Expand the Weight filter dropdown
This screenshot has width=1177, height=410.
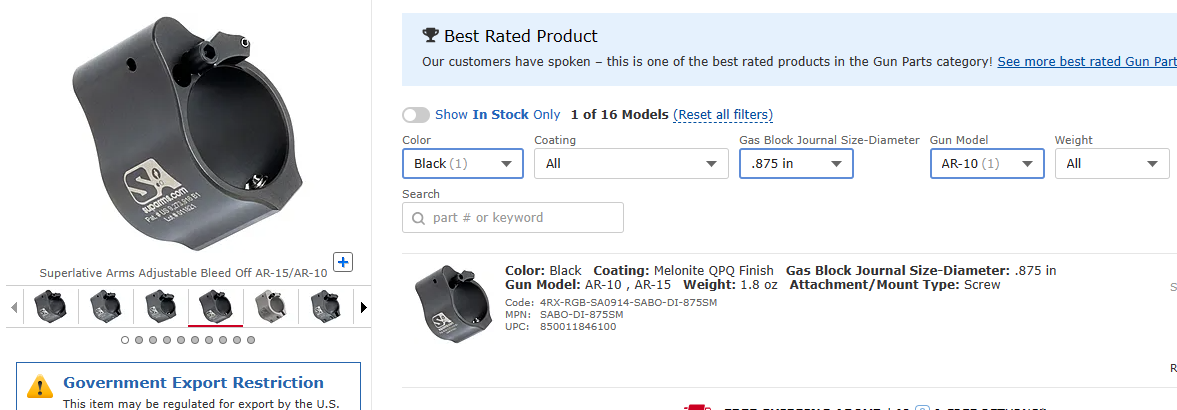(x=1112, y=164)
